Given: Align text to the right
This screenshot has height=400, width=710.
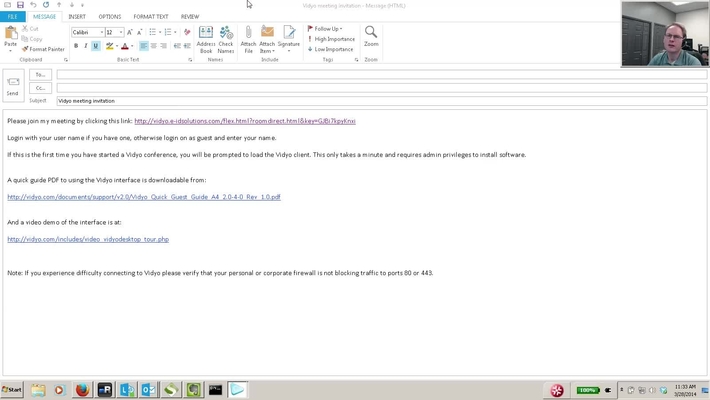Looking at the screenshot, I should point(163,46).
